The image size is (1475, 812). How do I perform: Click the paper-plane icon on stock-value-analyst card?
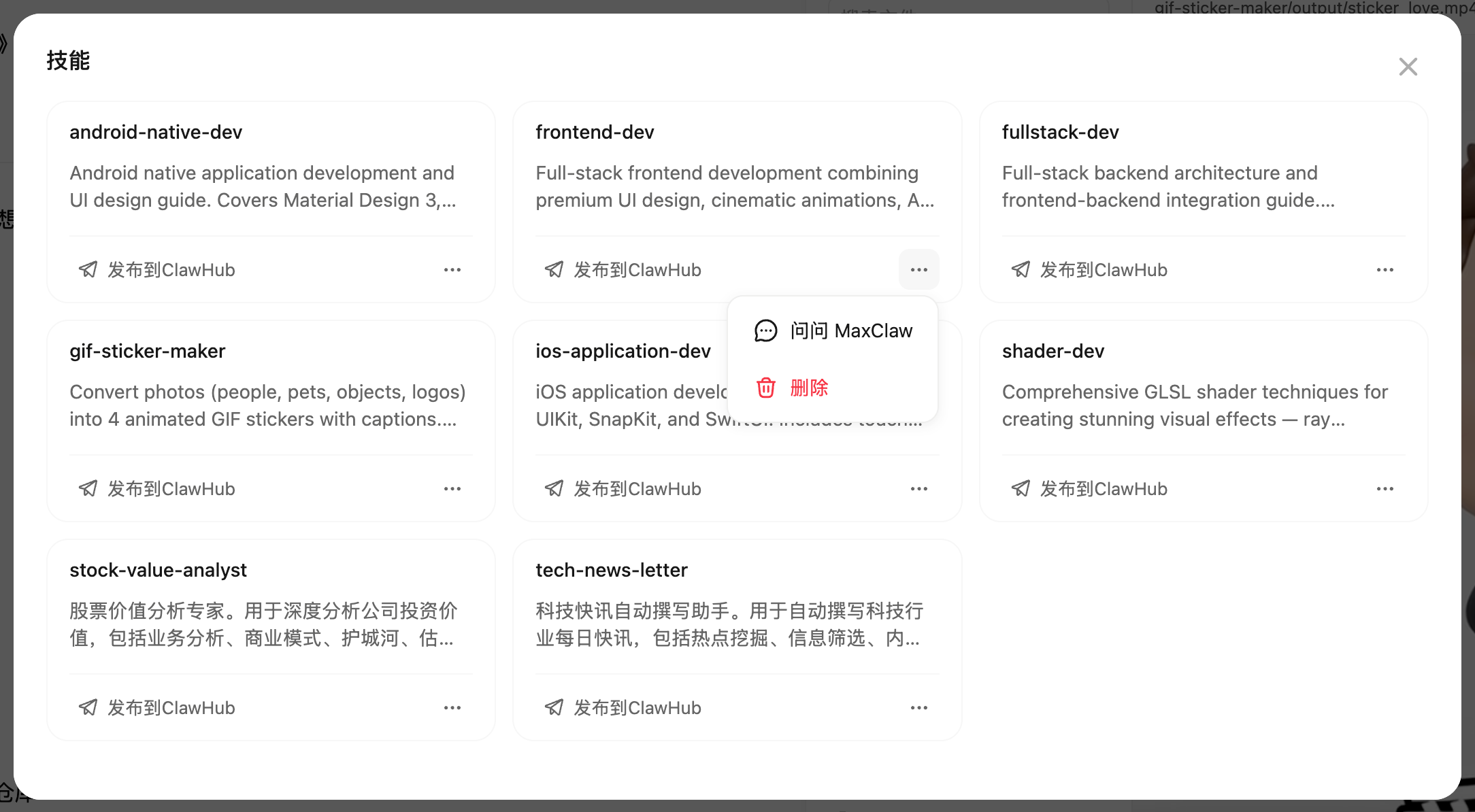point(87,707)
